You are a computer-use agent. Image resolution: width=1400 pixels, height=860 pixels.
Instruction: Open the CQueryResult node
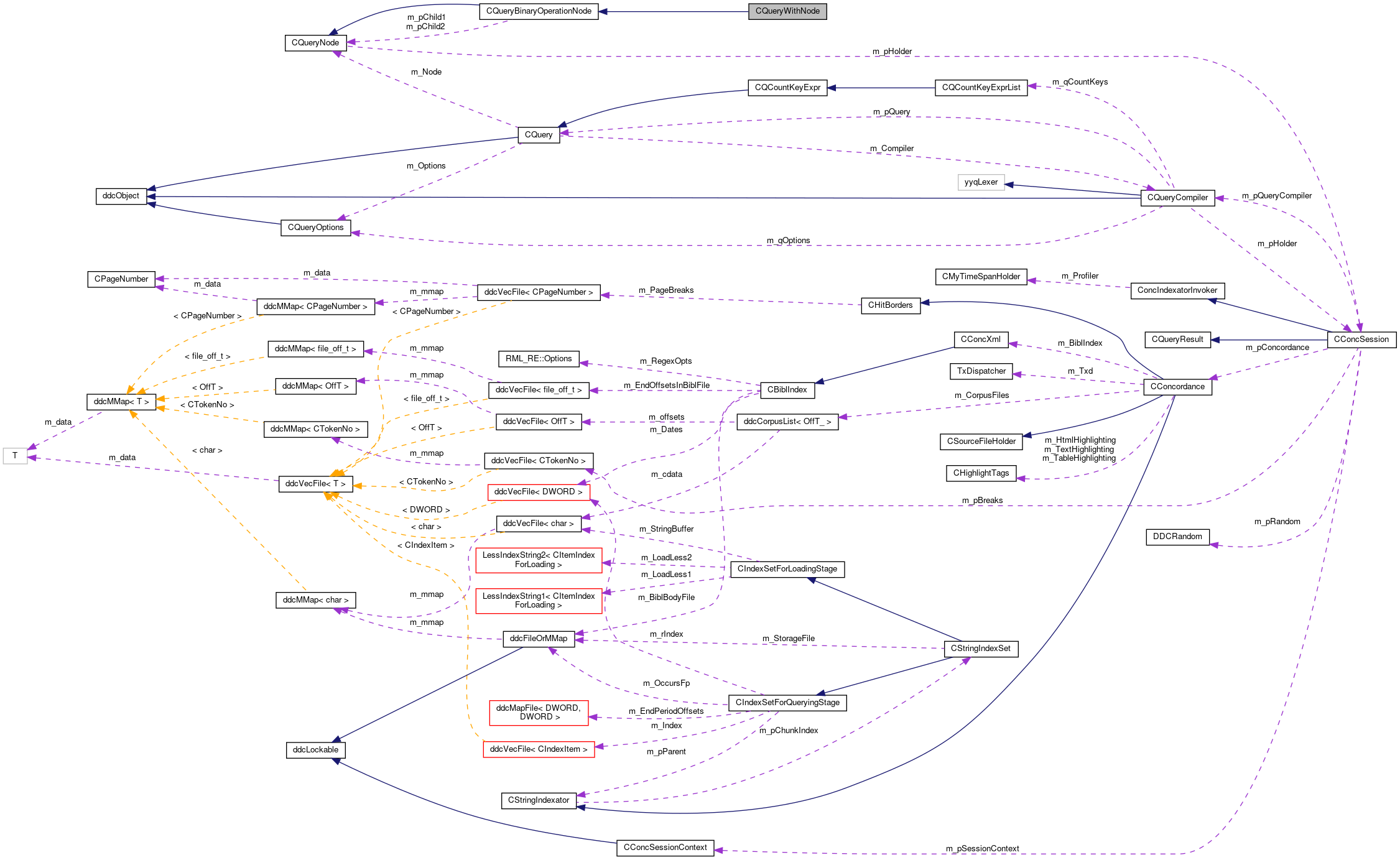point(1177,340)
